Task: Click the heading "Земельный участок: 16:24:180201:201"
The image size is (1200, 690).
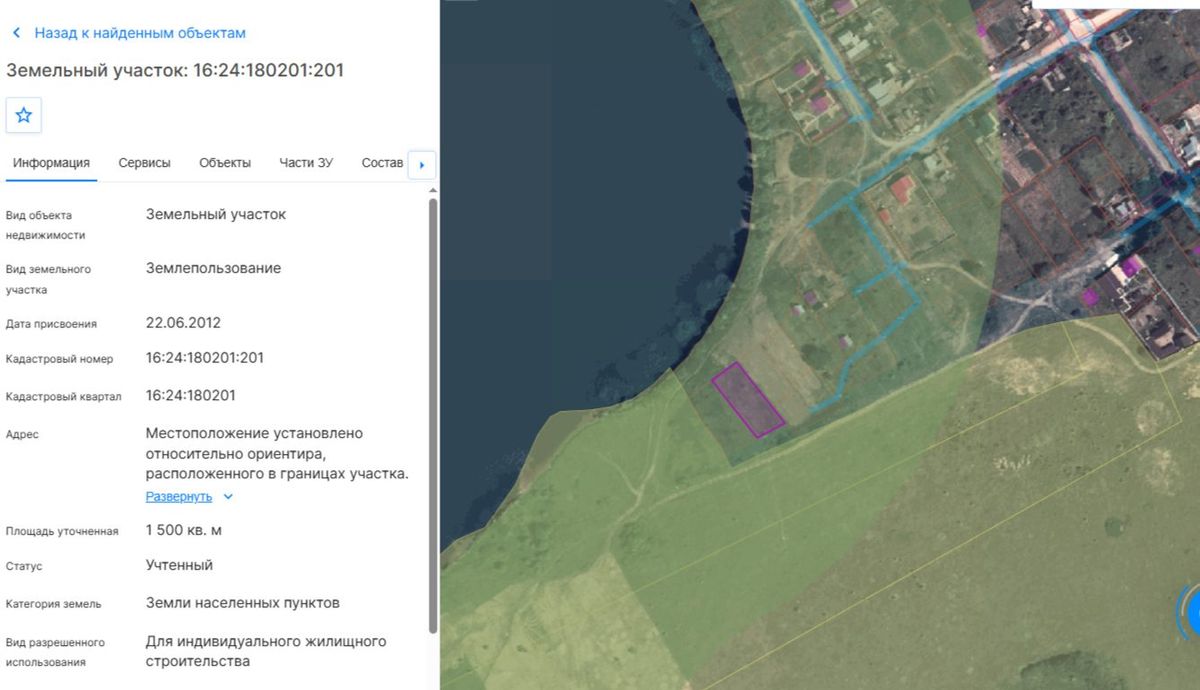Action: [x=175, y=70]
